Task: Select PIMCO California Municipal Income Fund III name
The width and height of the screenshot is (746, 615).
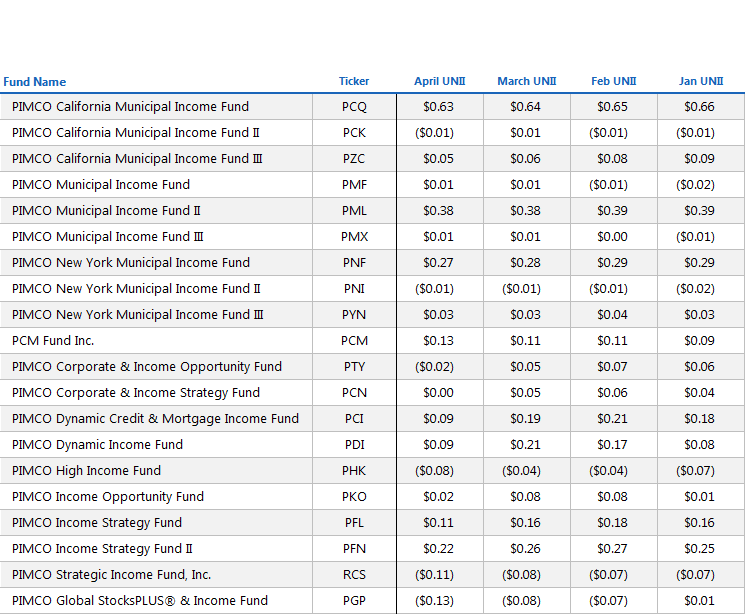Action: coord(137,158)
